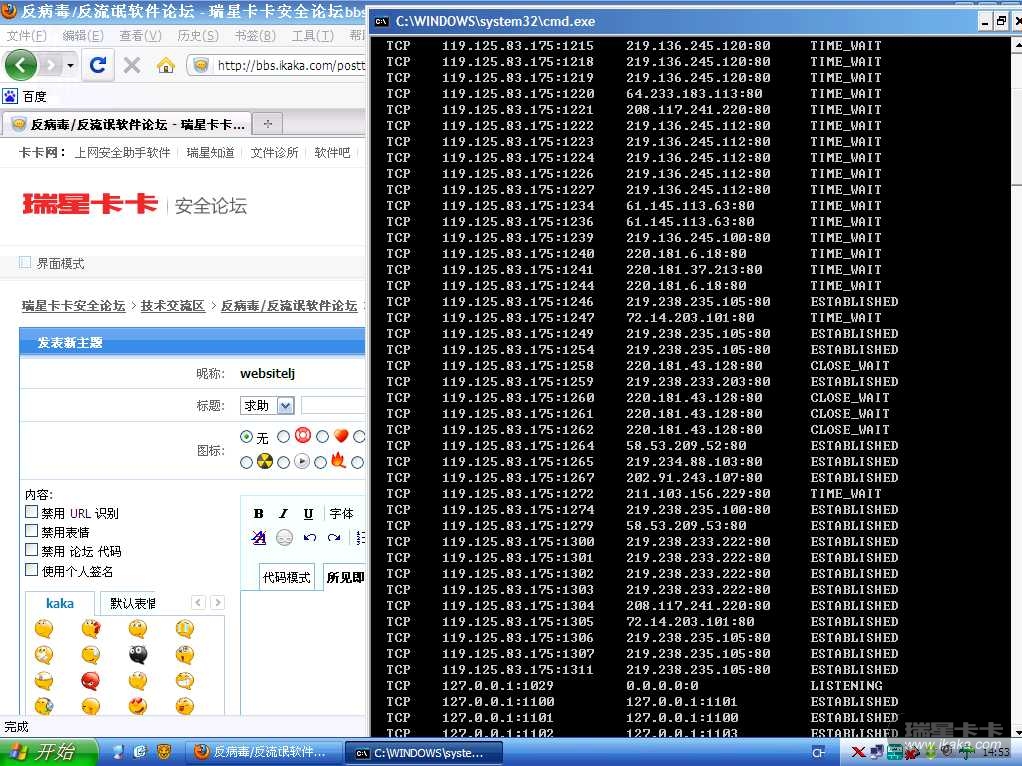Switch to 代码模式 editor tab
1022x766 pixels.
(287, 577)
